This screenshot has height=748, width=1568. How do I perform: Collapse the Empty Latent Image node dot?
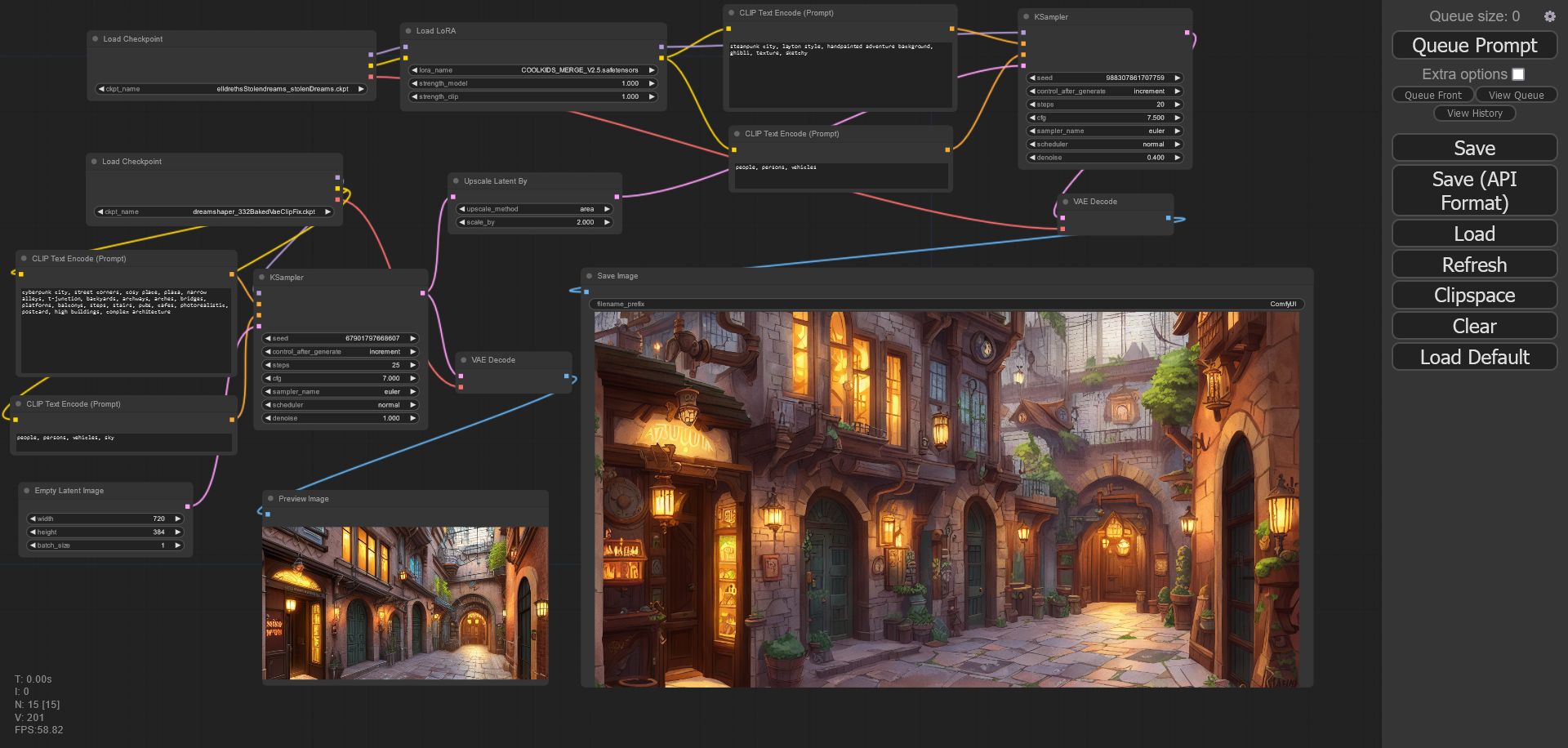[x=26, y=491]
